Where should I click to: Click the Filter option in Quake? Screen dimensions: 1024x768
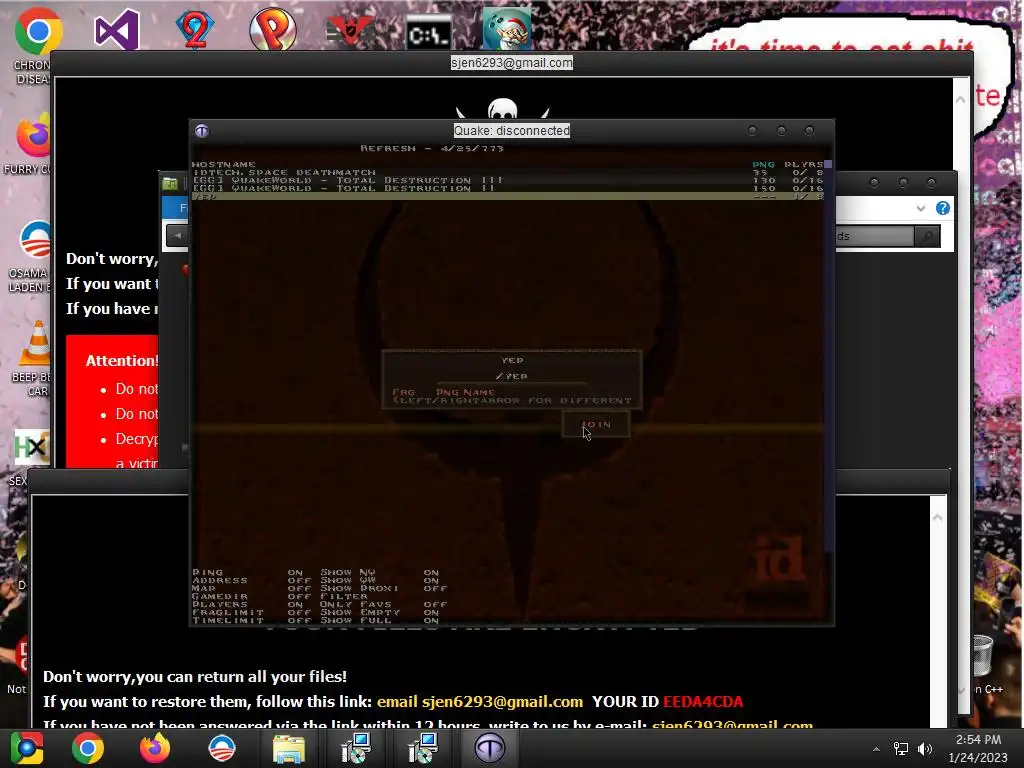click(344, 596)
